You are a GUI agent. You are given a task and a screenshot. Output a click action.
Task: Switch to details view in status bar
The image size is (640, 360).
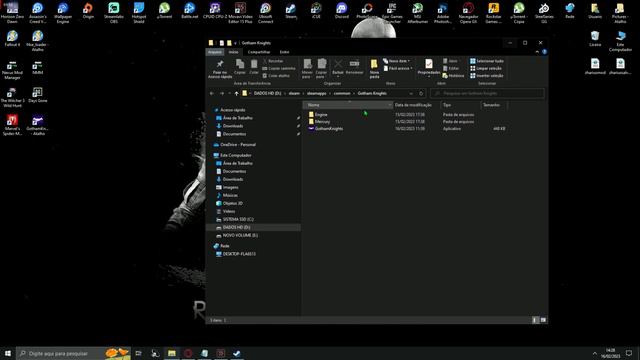coord(535,320)
